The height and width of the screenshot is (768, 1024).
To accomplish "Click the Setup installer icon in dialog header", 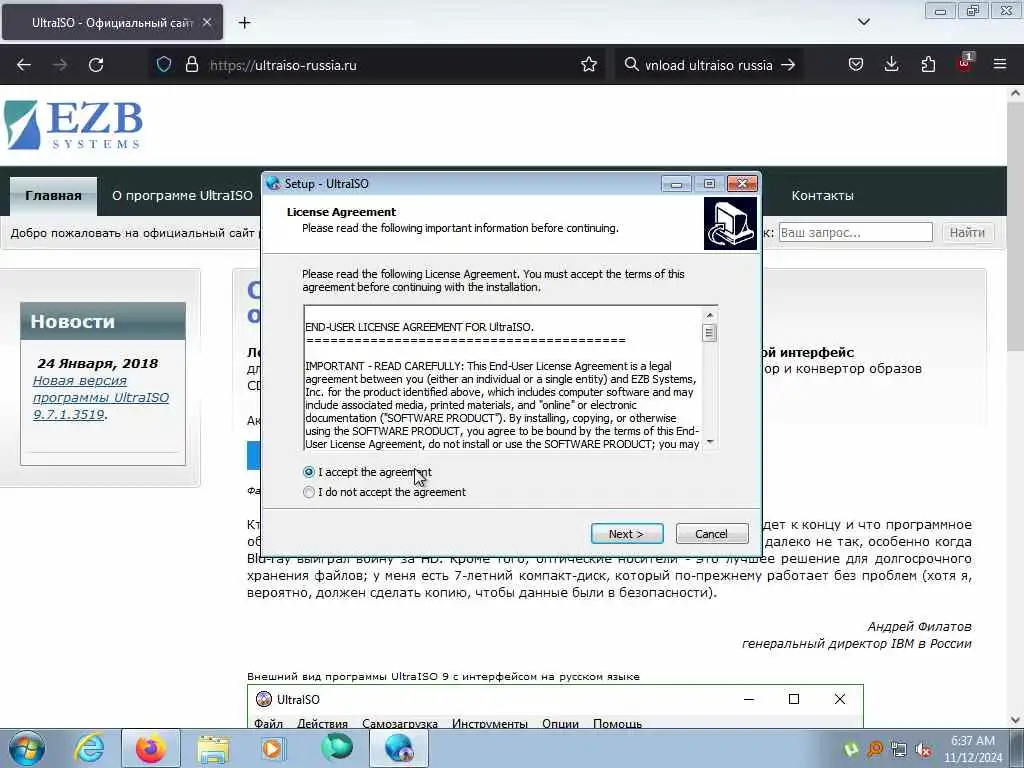I will coord(730,224).
